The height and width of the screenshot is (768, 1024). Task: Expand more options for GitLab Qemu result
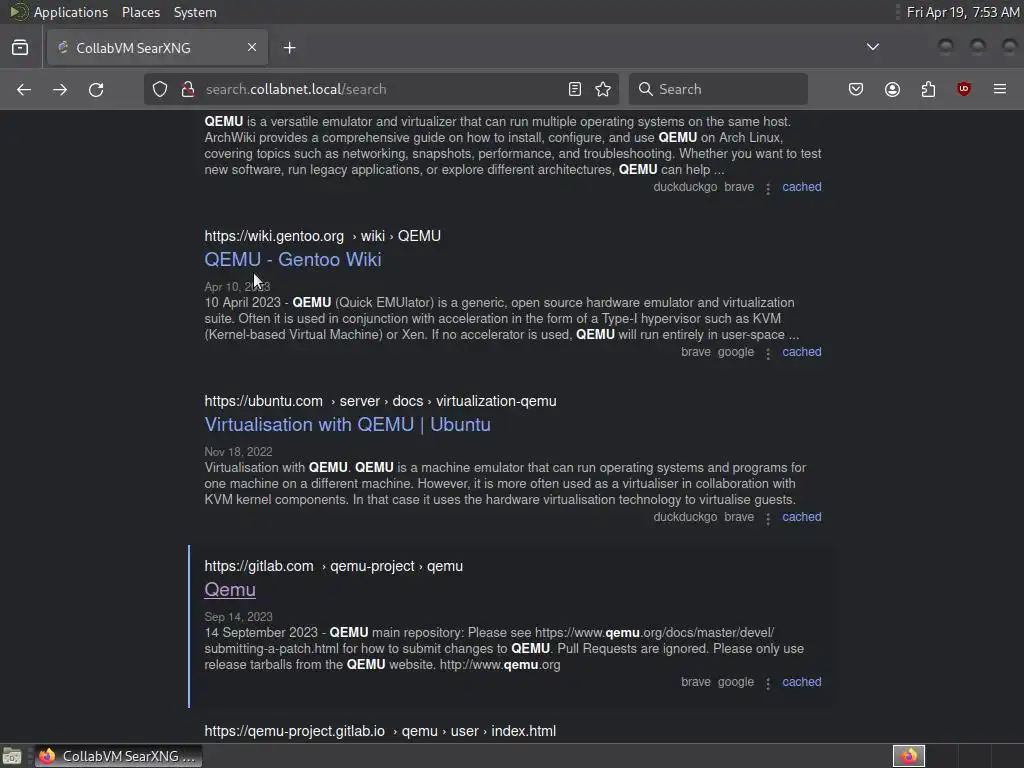(x=768, y=684)
